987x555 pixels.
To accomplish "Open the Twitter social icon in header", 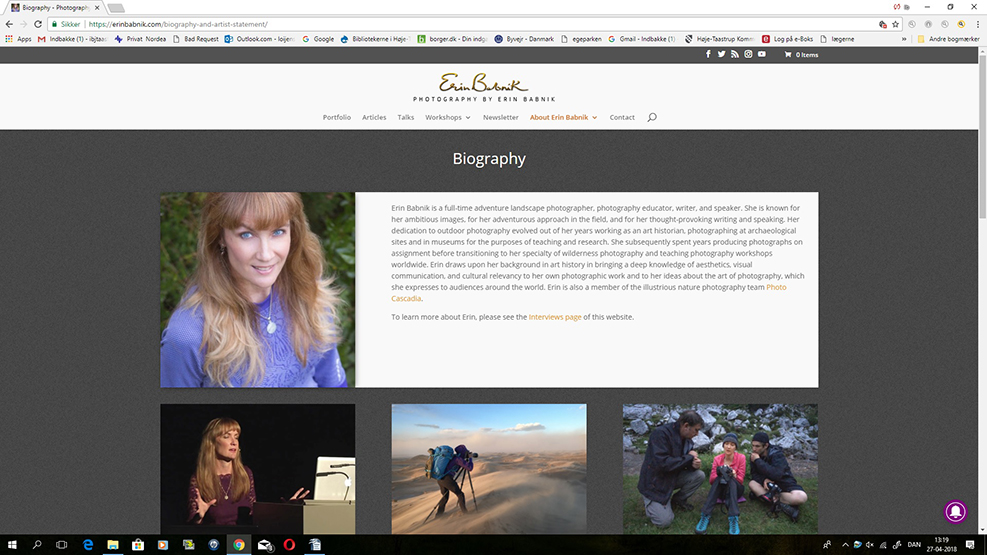I will (721, 54).
